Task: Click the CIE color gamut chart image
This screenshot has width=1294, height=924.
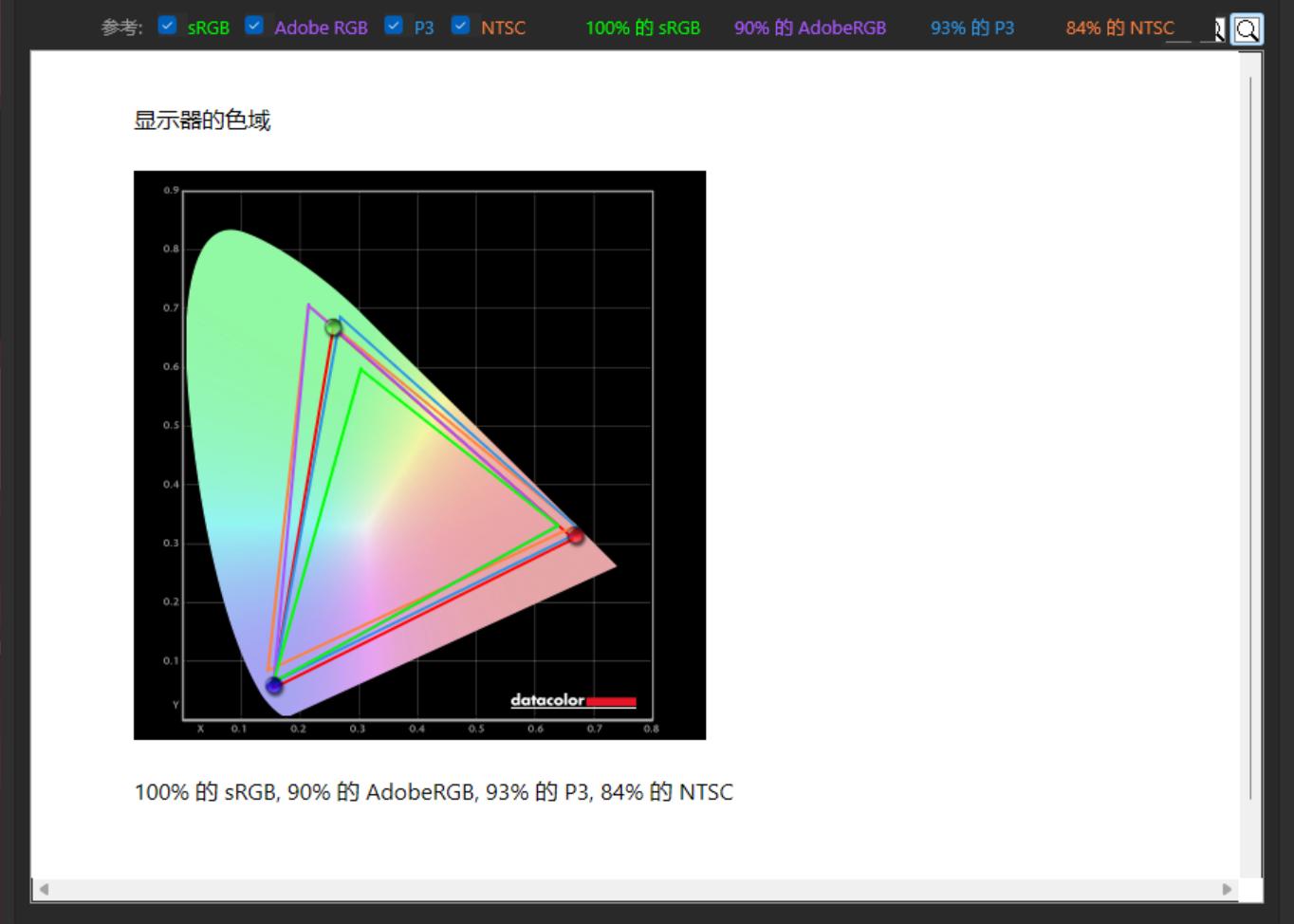Action: [419, 454]
